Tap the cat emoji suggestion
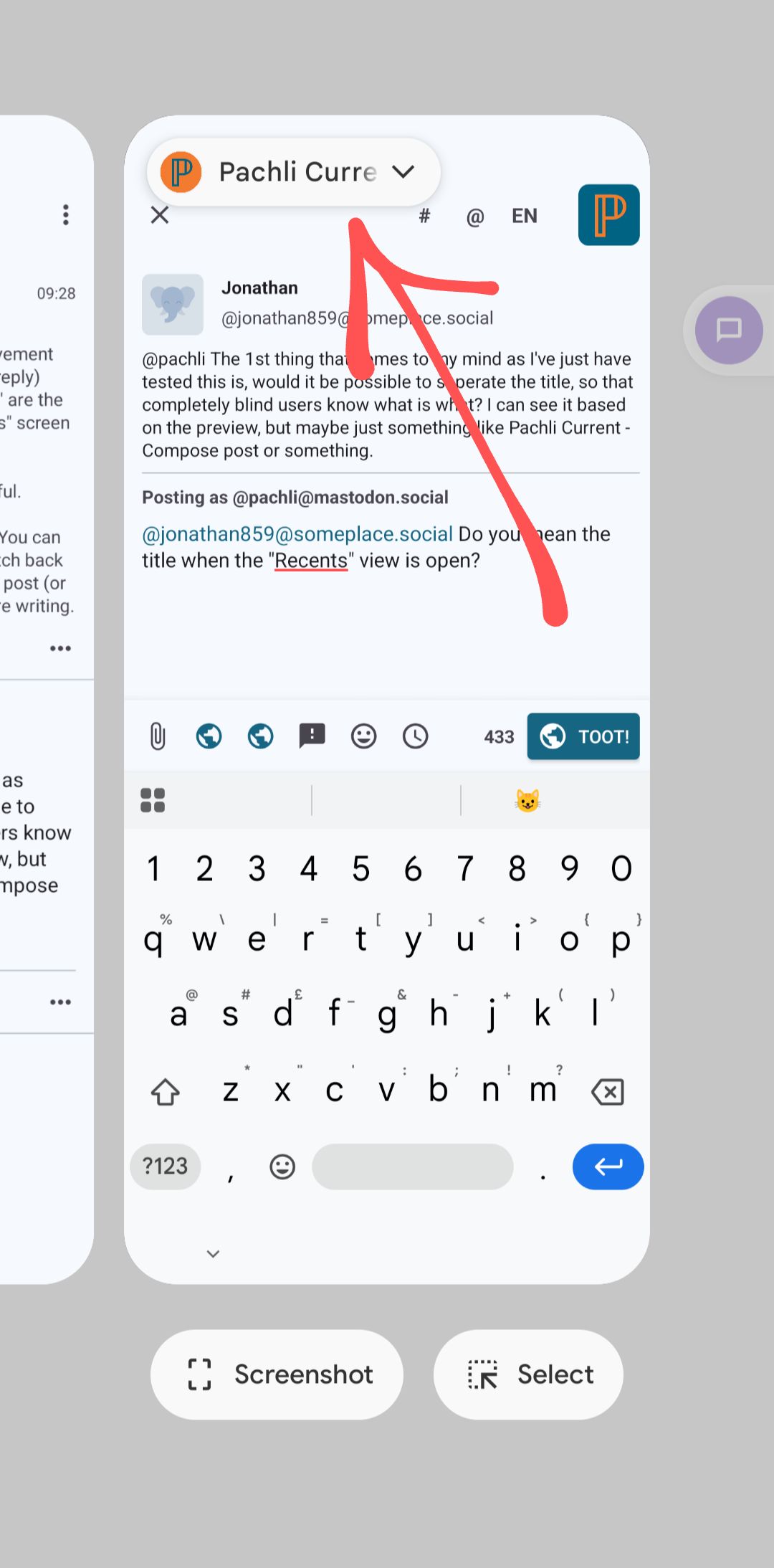Image resolution: width=774 pixels, height=1568 pixels. click(527, 800)
